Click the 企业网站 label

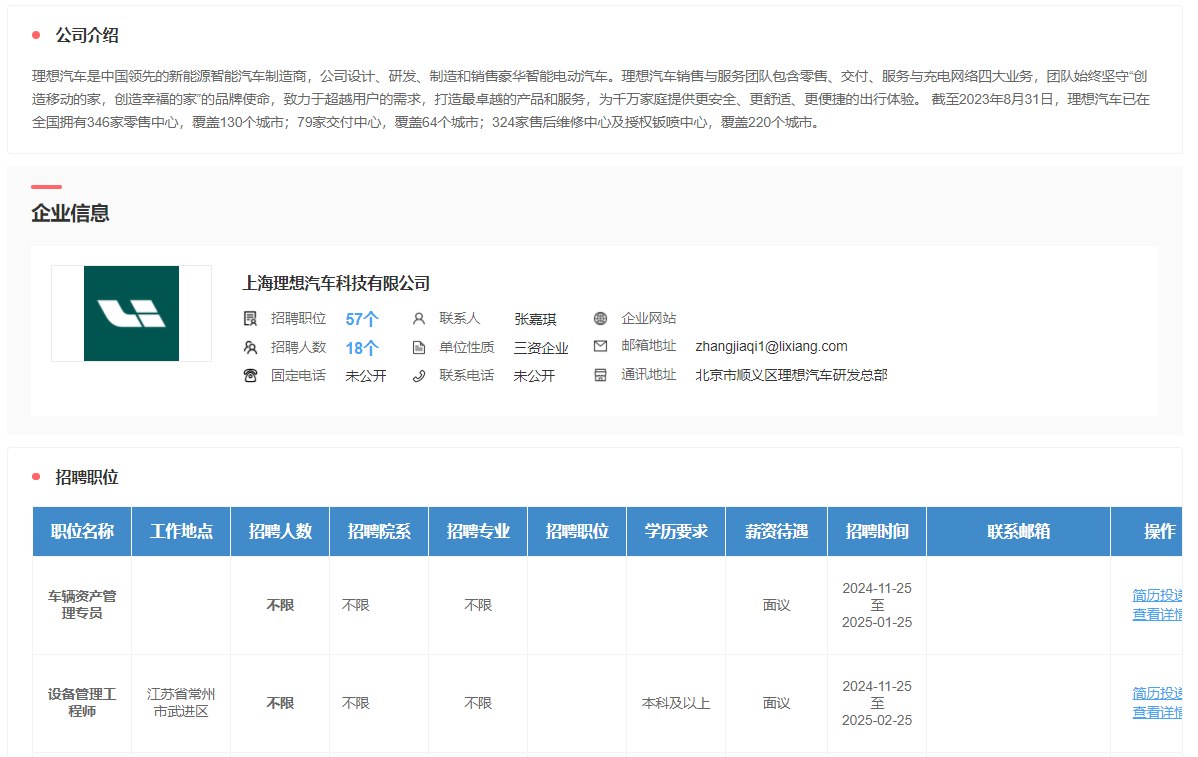[x=649, y=319]
